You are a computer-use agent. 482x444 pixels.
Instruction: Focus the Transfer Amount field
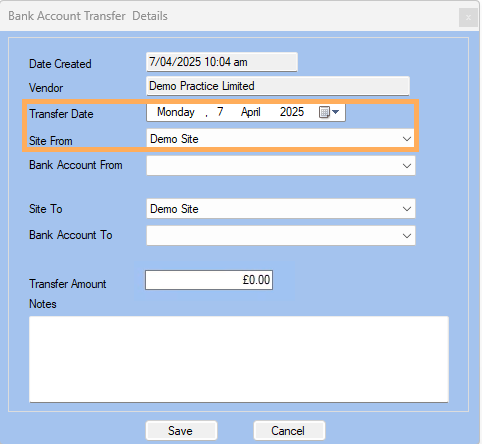click(209, 280)
